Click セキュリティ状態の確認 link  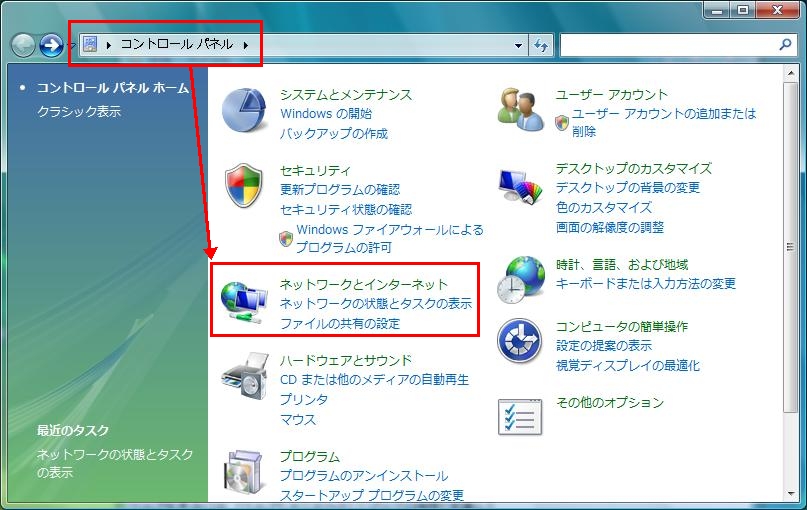click(x=346, y=209)
